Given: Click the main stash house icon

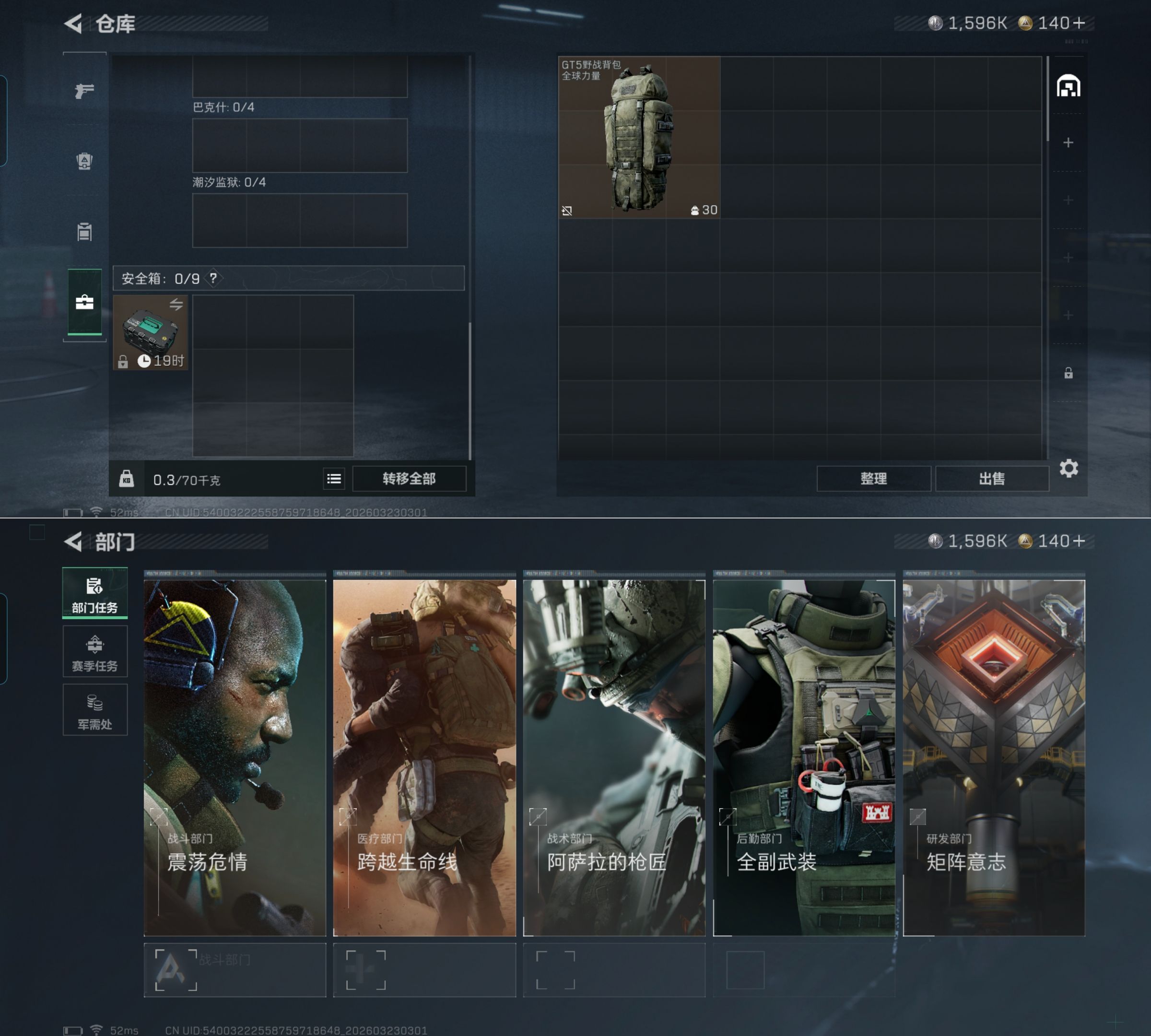Looking at the screenshot, I should [1069, 86].
